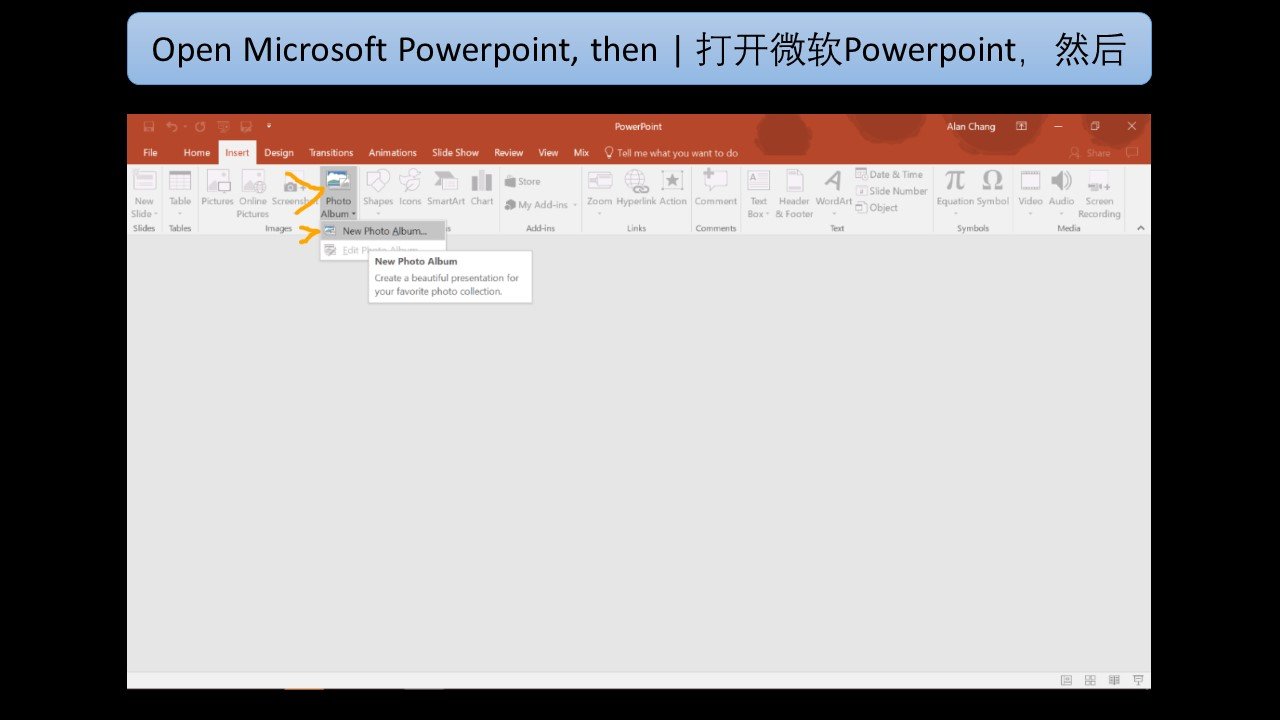Open the comments pane speech-bubble icon
Screen dimensions: 1280x720
(1132, 153)
